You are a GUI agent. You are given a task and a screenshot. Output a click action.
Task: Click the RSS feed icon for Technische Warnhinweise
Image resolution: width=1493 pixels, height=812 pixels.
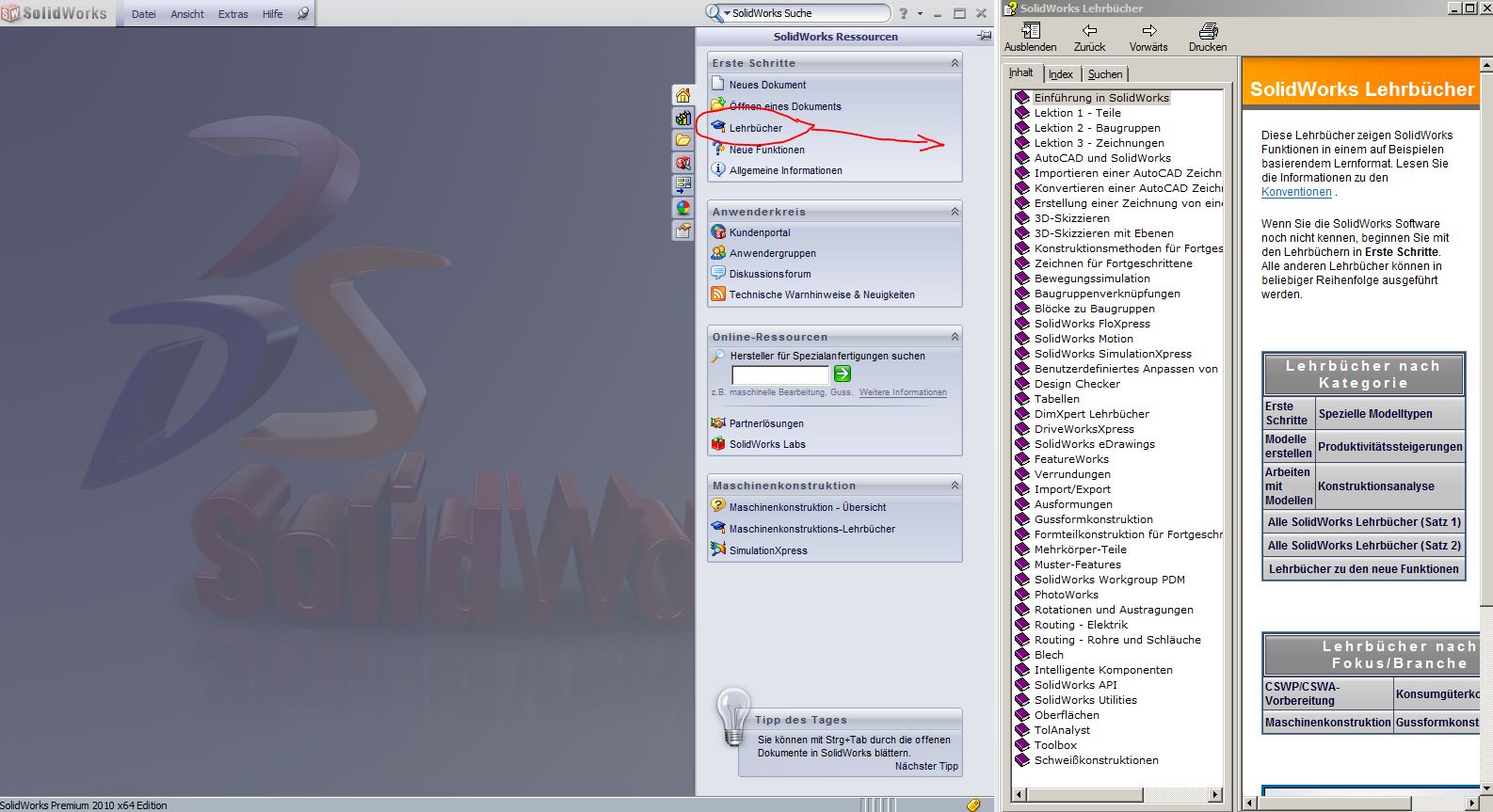click(718, 294)
